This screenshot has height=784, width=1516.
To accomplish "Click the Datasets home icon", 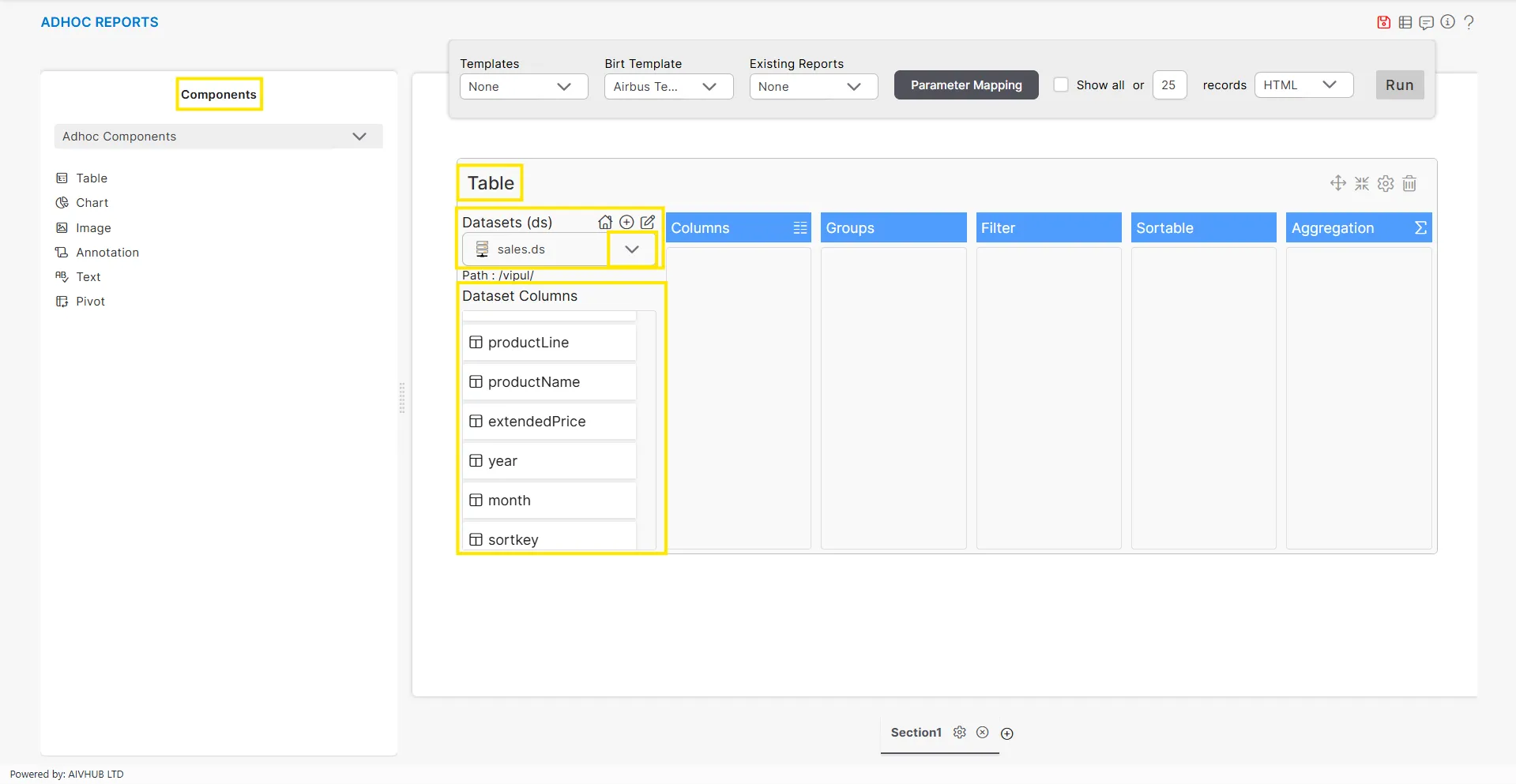I will point(605,223).
